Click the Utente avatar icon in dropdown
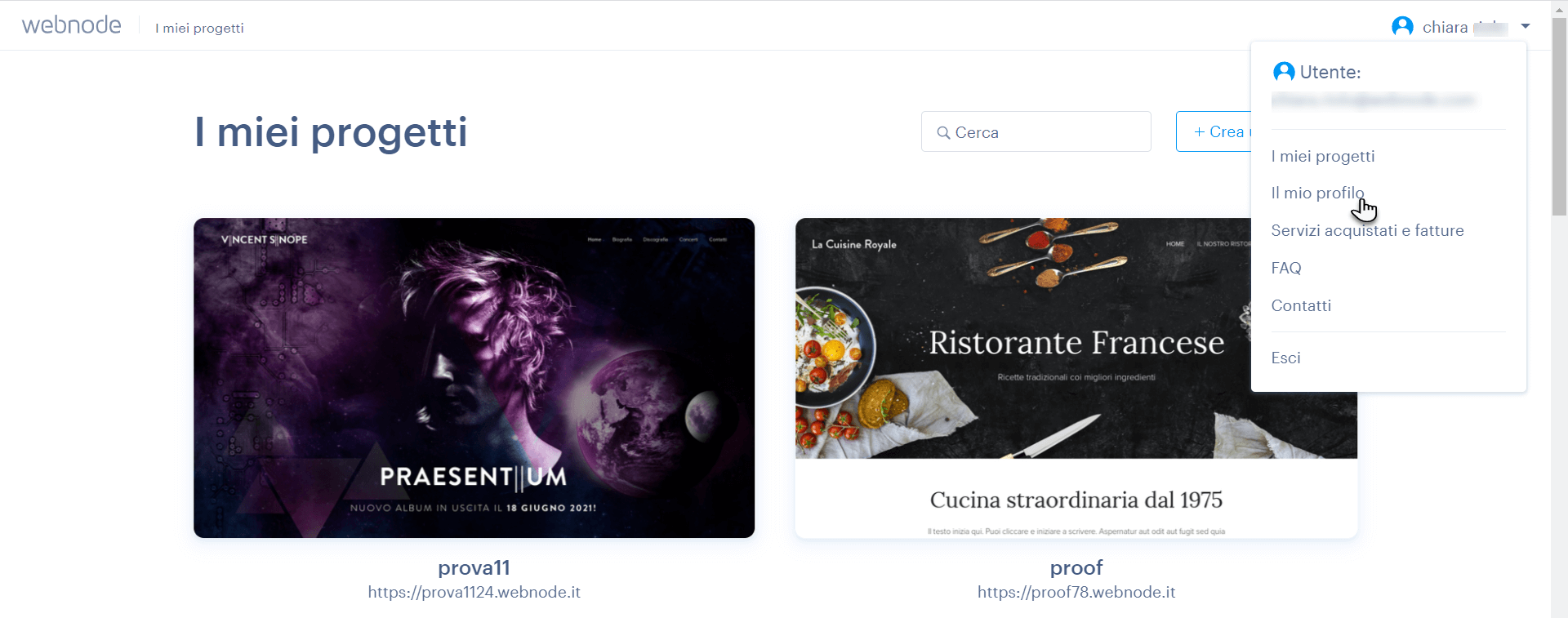The image size is (1568, 618). pyautogui.click(x=1284, y=72)
